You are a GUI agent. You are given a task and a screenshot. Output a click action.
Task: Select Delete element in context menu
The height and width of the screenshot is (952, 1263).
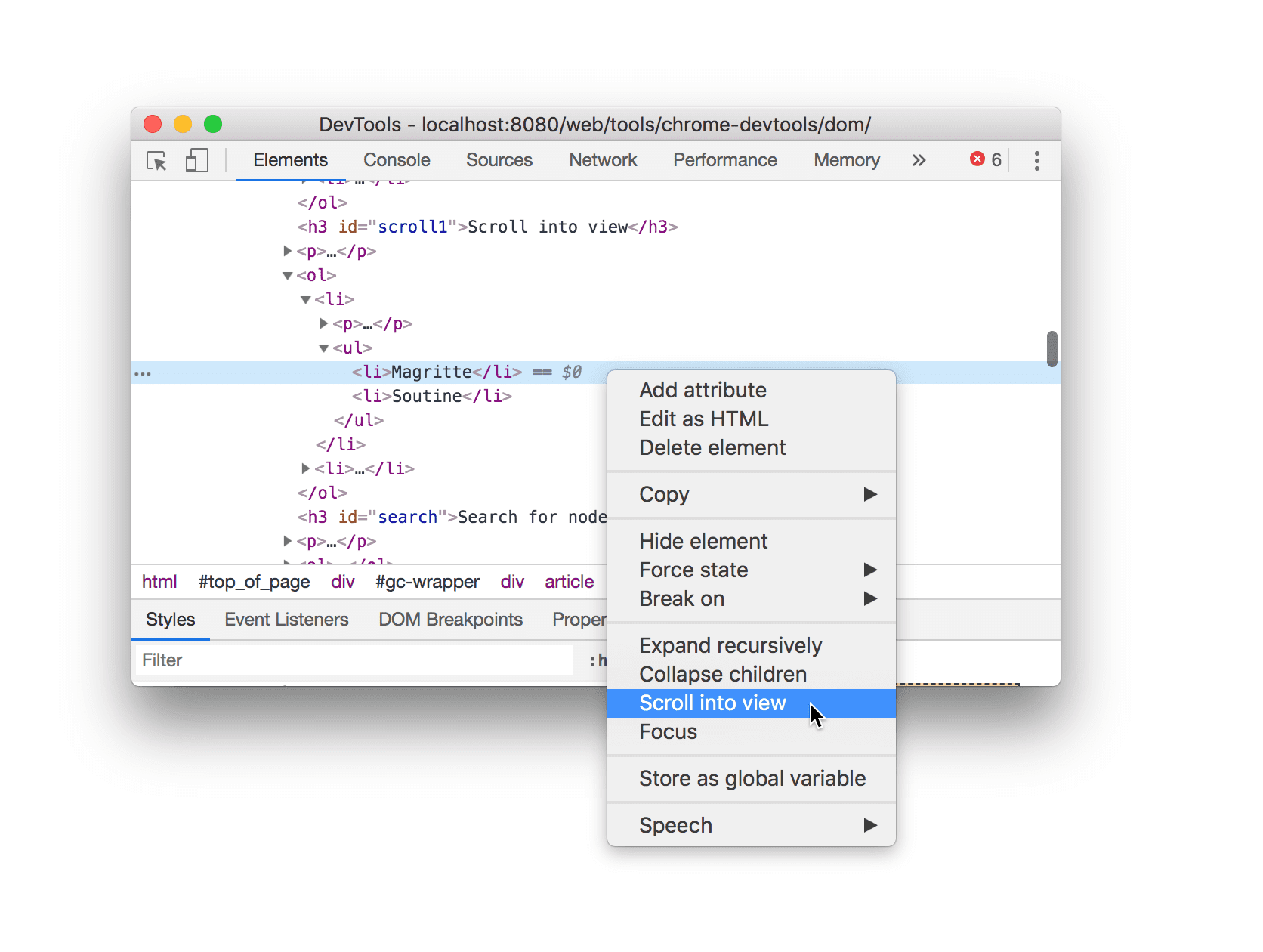[x=712, y=447]
